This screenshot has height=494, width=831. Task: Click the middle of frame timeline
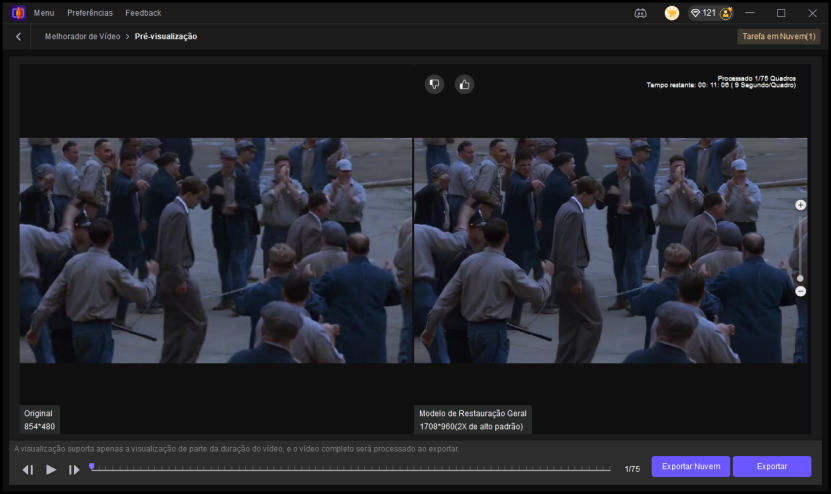[x=350, y=469]
